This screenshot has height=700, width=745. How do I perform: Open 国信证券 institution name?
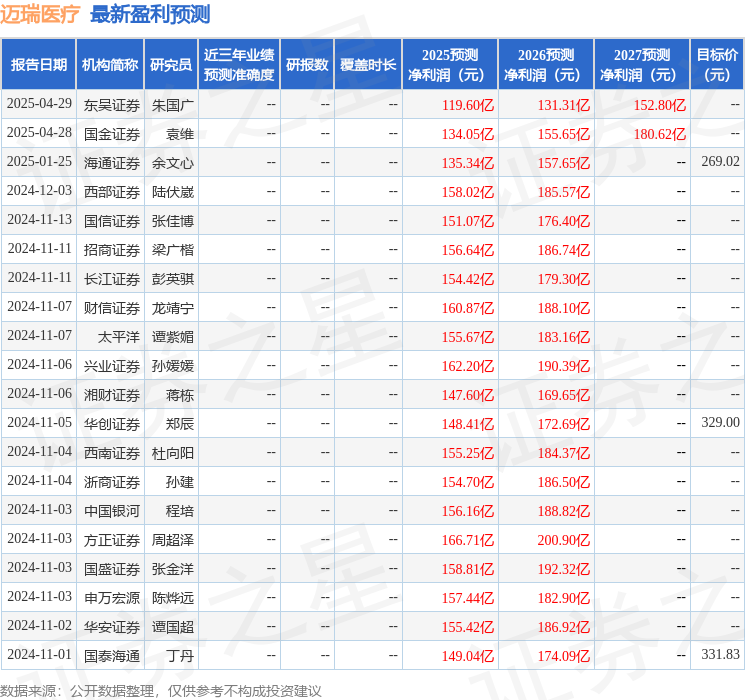[112, 221]
